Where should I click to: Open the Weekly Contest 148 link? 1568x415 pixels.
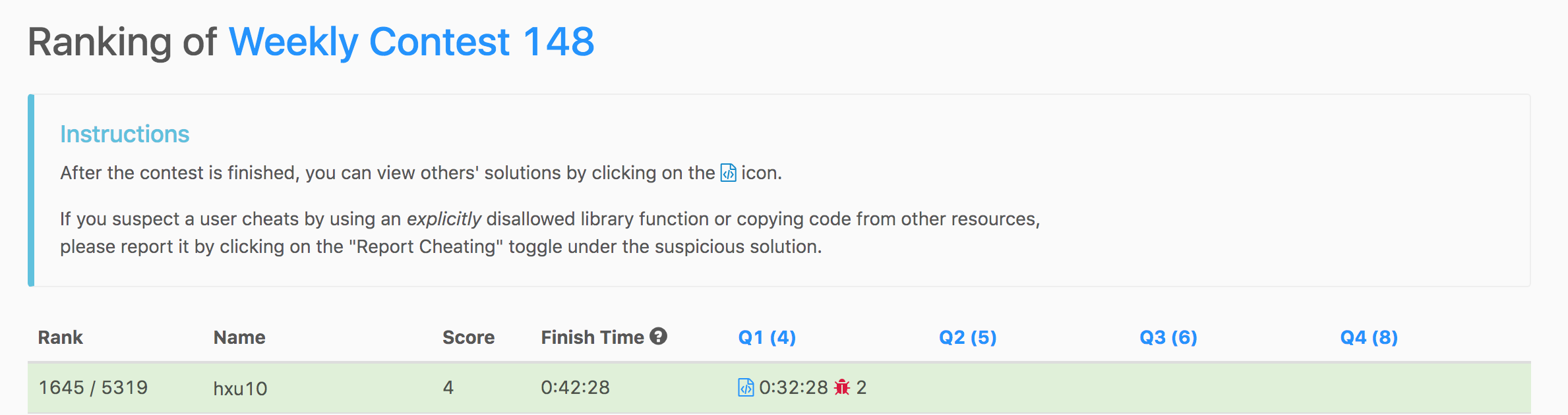click(411, 42)
